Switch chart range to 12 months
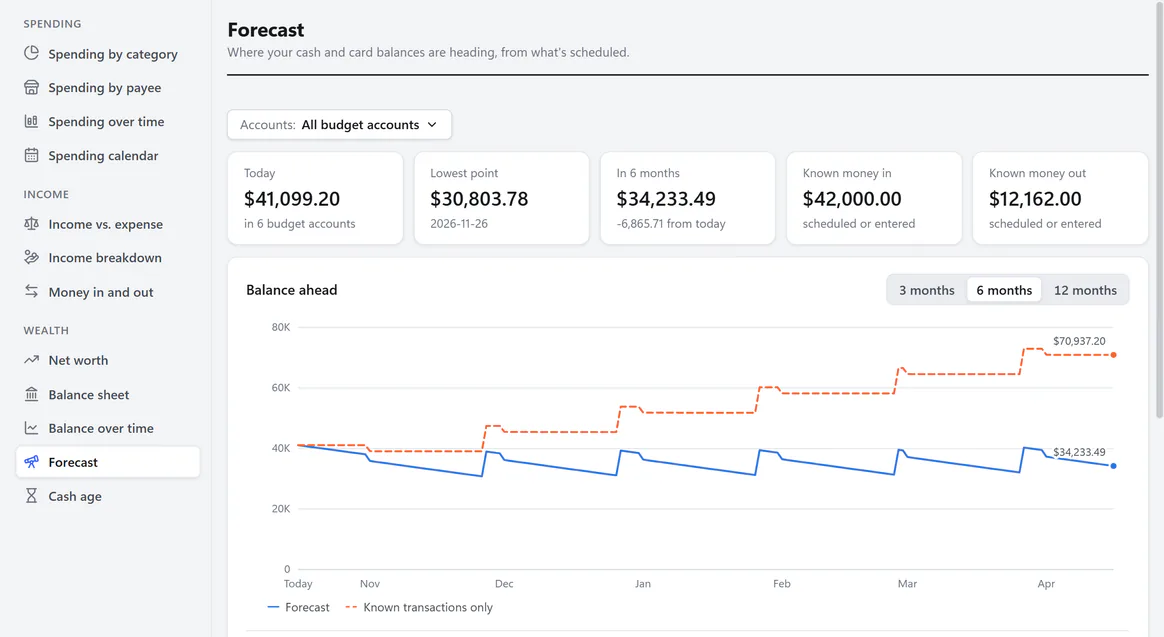Viewport: 1164px width, 637px height. click(x=1085, y=290)
